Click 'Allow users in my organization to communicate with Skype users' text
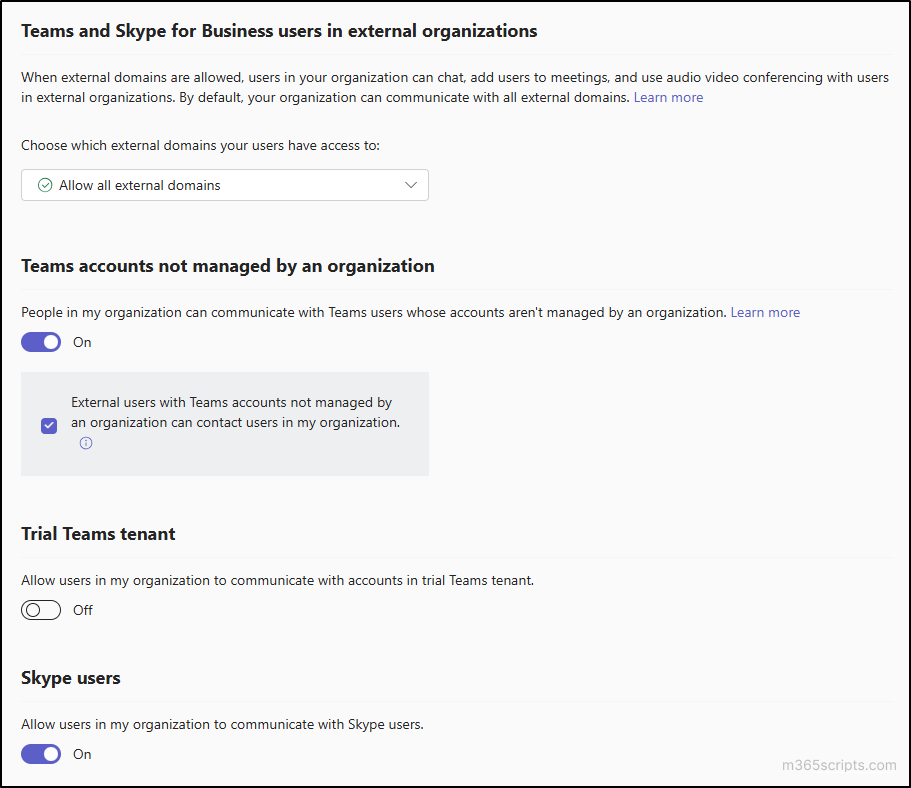This screenshot has width=911, height=788. [223, 724]
